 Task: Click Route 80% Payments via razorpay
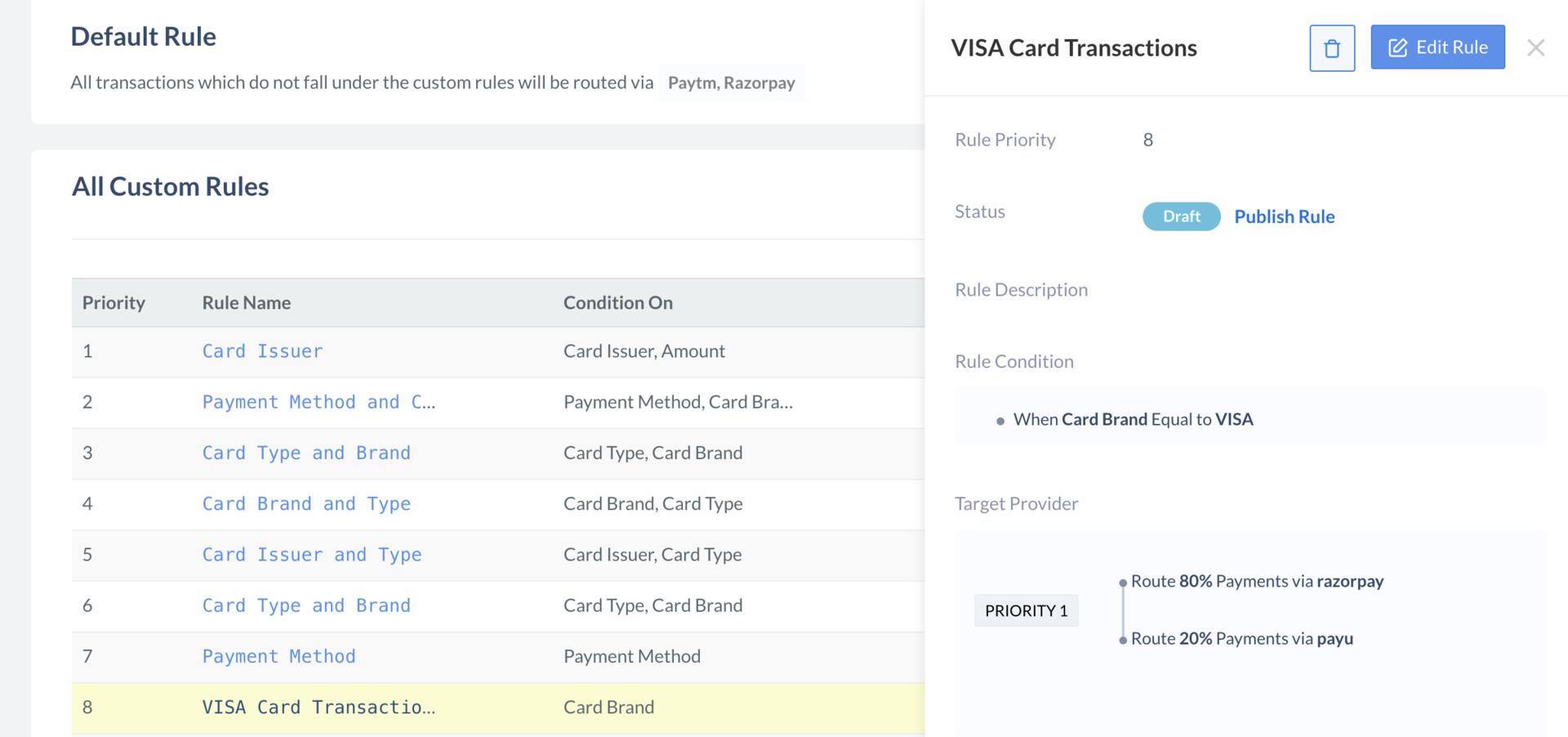click(1257, 581)
